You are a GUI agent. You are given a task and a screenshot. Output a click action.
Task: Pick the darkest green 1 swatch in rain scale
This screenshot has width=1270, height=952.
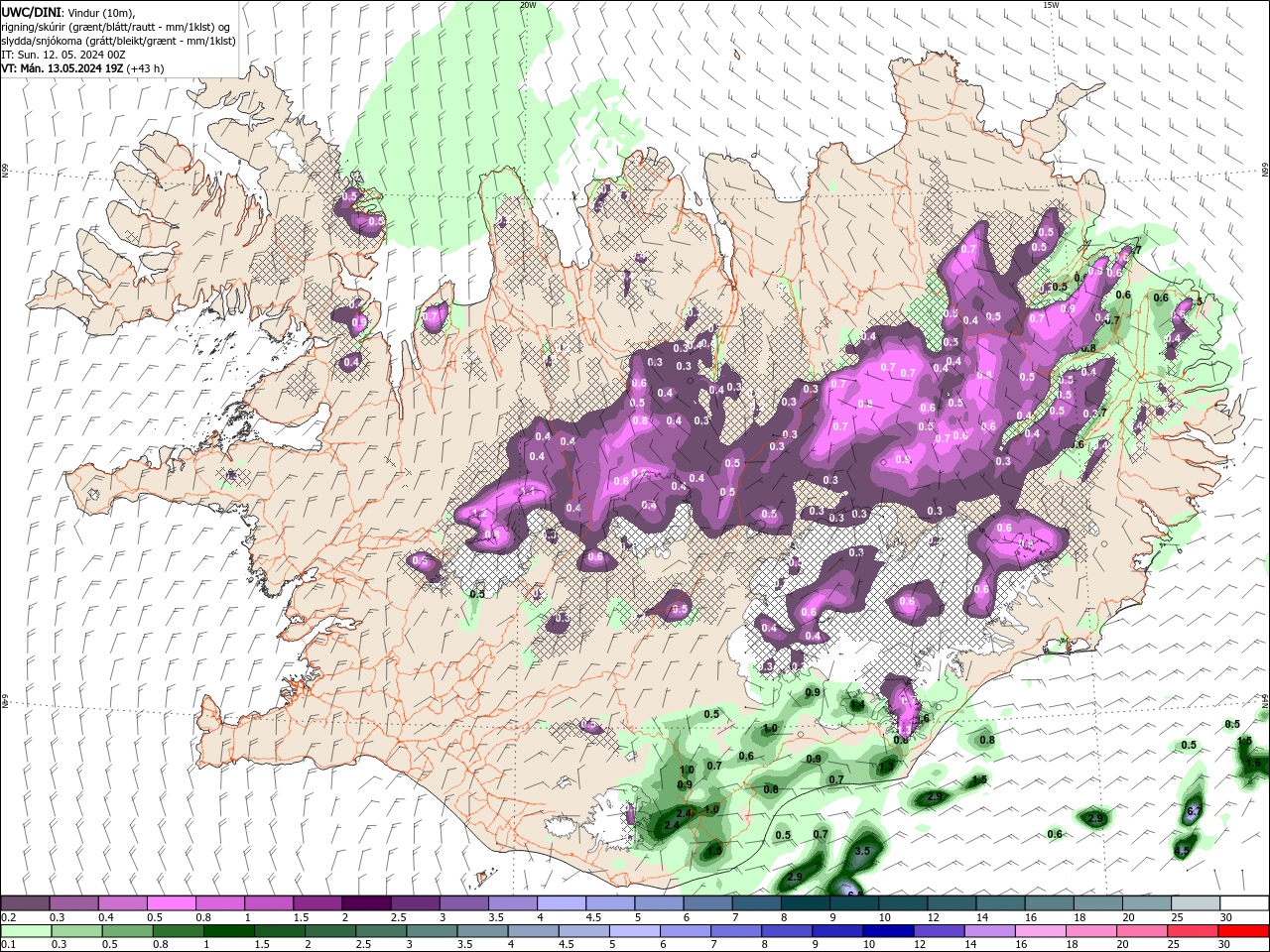228,931
